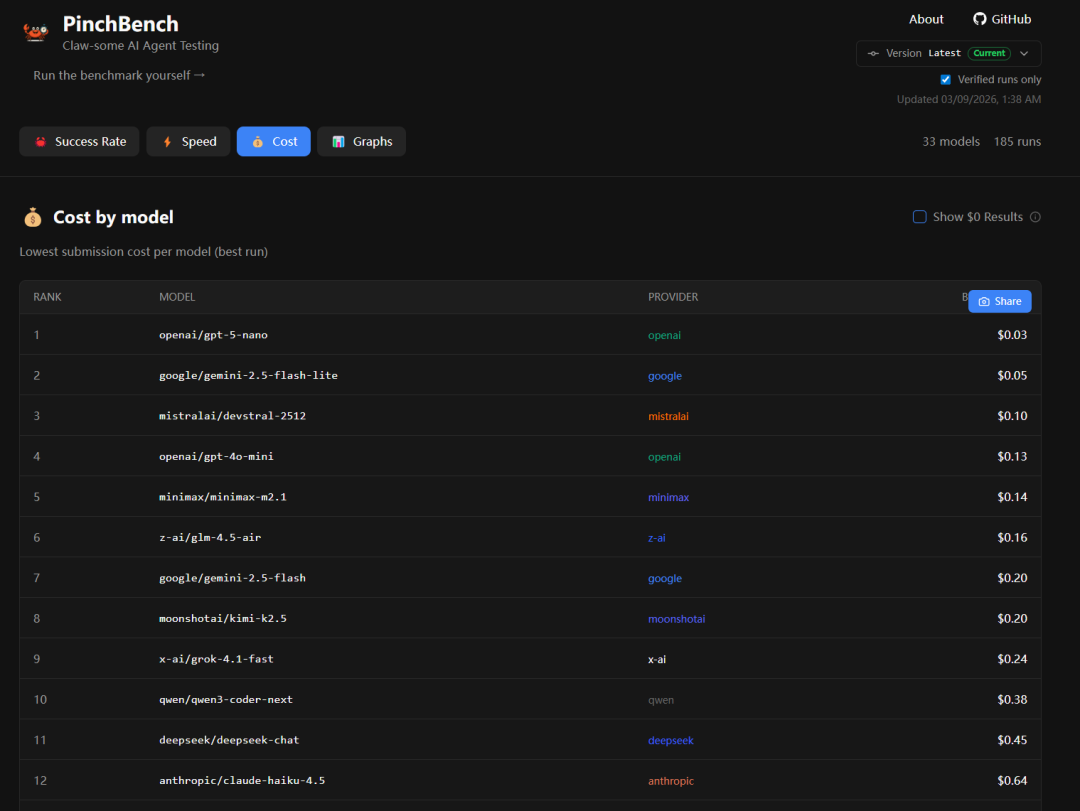This screenshot has width=1080, height=811.
Task: Expand the version selector chevron
Action: [x=1024, y=54]
